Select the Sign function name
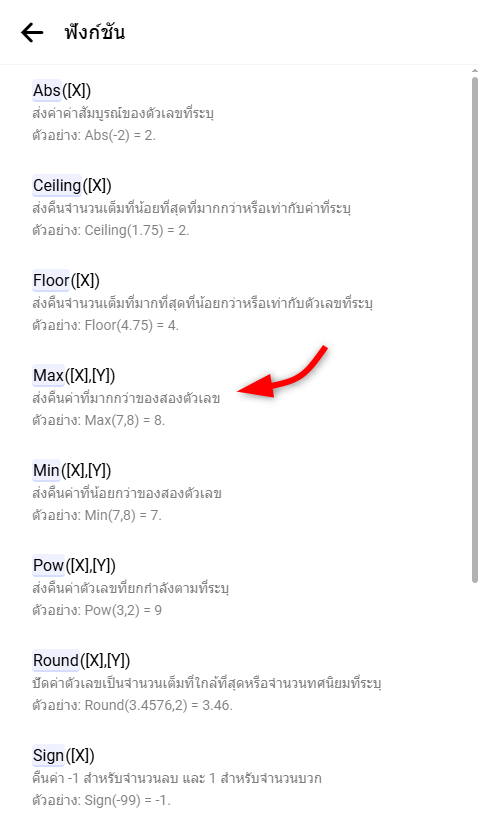Image resolution: width=479 pixels, height=826 pixels. [x=48, y=755]
